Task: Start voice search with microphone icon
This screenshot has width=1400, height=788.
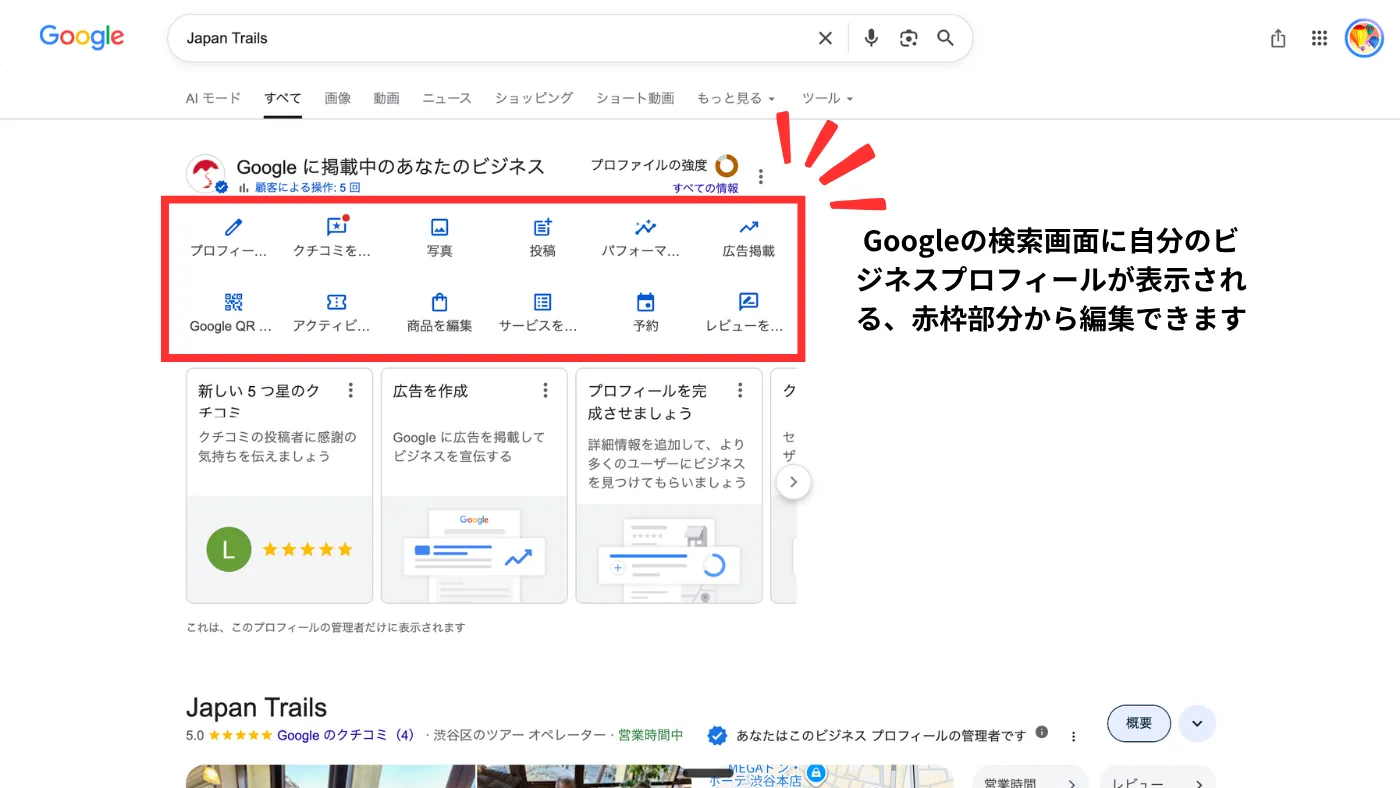Action: tap(871, 38)
